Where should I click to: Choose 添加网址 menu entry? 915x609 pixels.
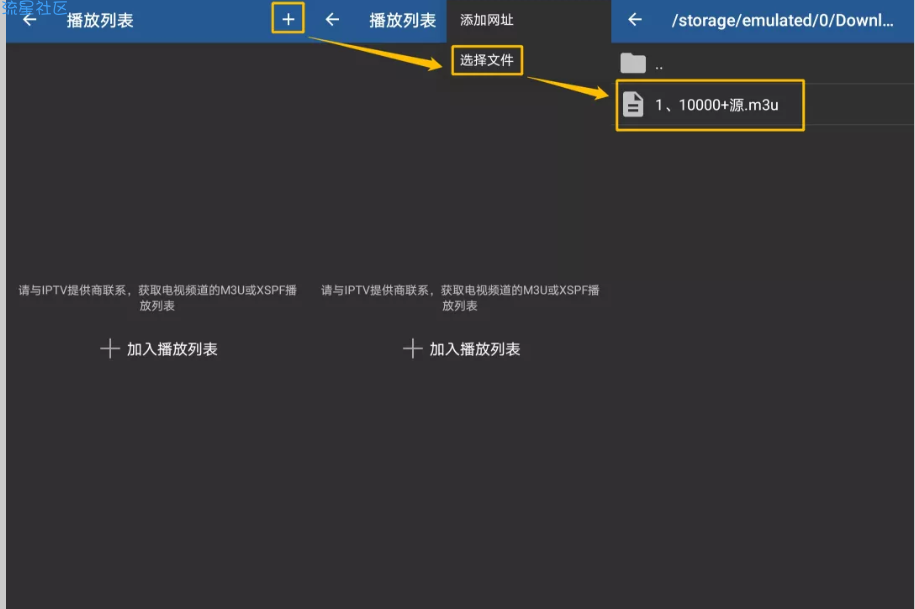[487, 20]
